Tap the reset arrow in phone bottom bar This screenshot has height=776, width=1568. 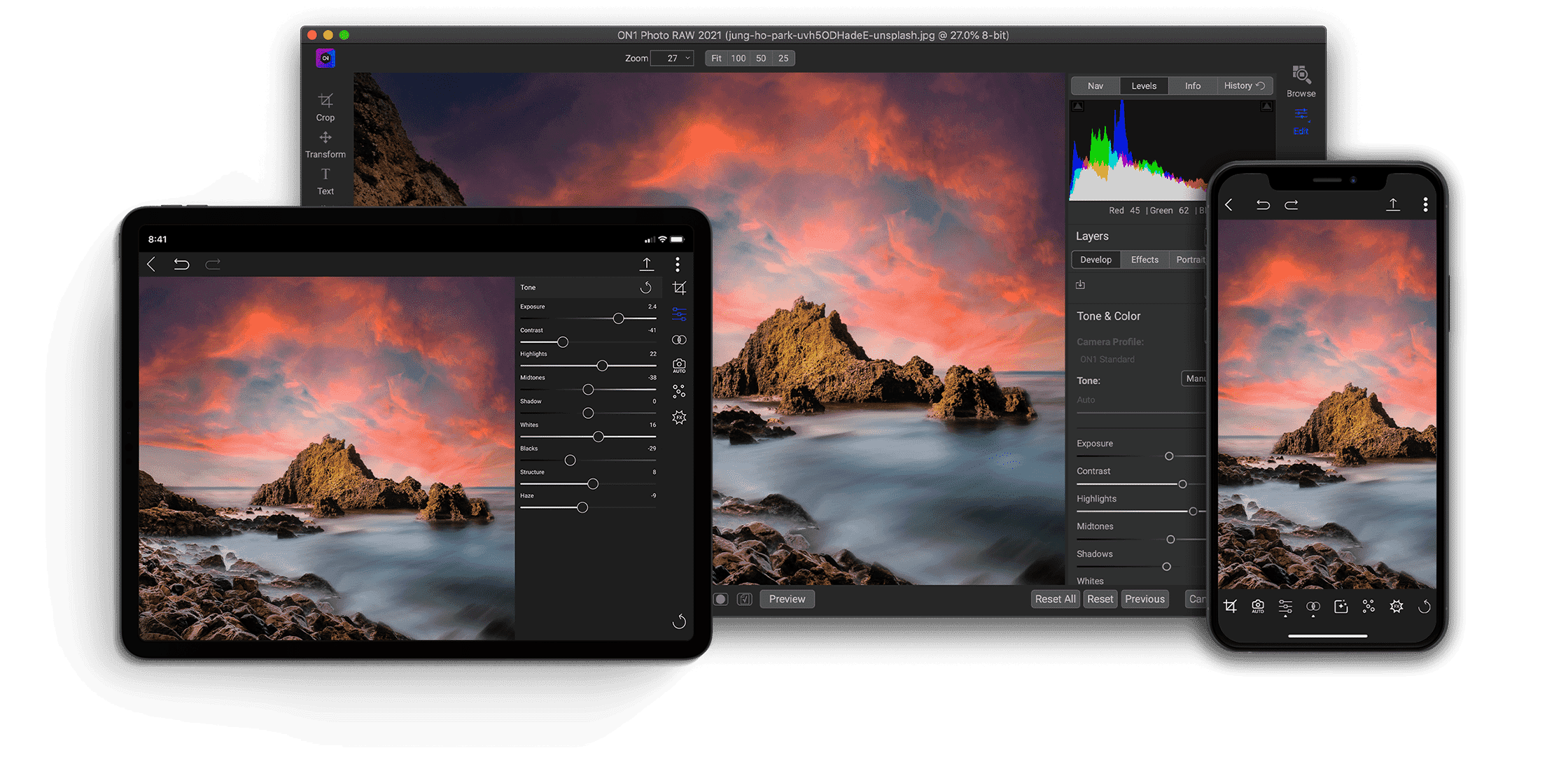click(x=1424, y=607)
